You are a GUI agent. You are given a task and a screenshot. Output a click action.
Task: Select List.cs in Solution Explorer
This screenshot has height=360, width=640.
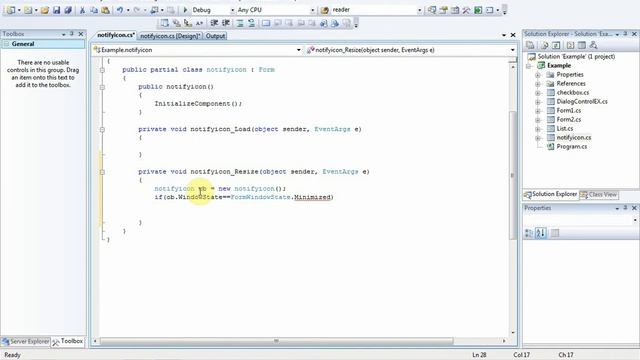pyautogui.click(x=564, y=129)
